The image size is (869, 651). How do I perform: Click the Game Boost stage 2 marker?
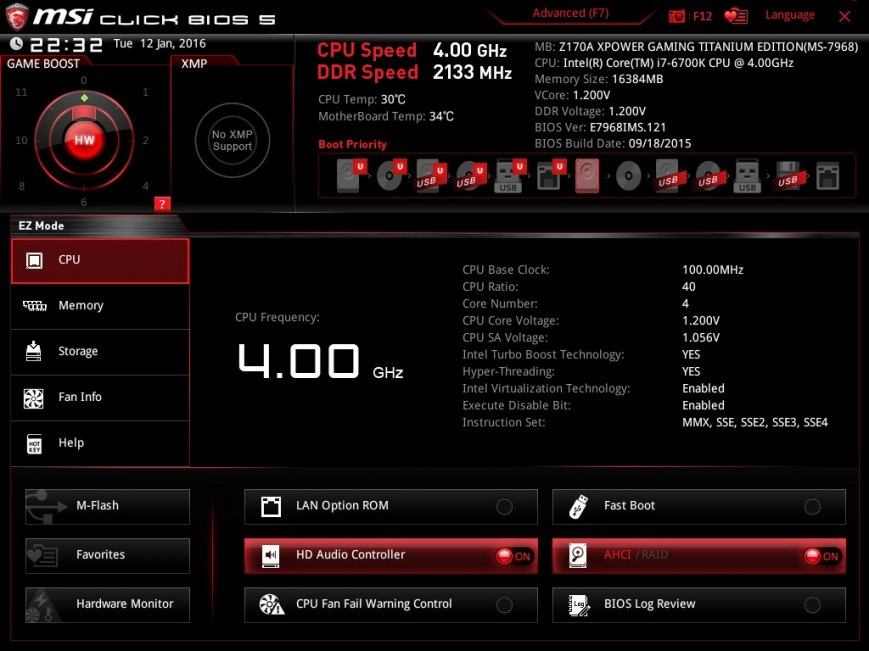coord(146,140)
